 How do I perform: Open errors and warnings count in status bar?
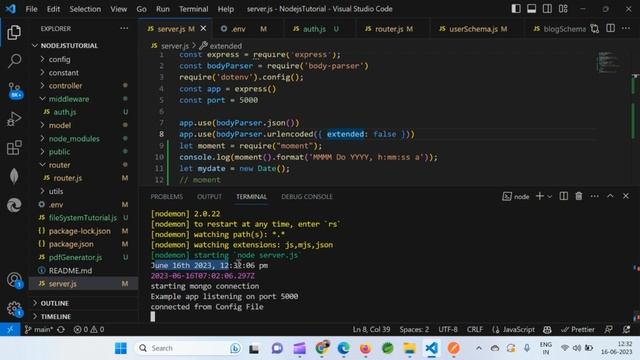click(x=89, y=329)
